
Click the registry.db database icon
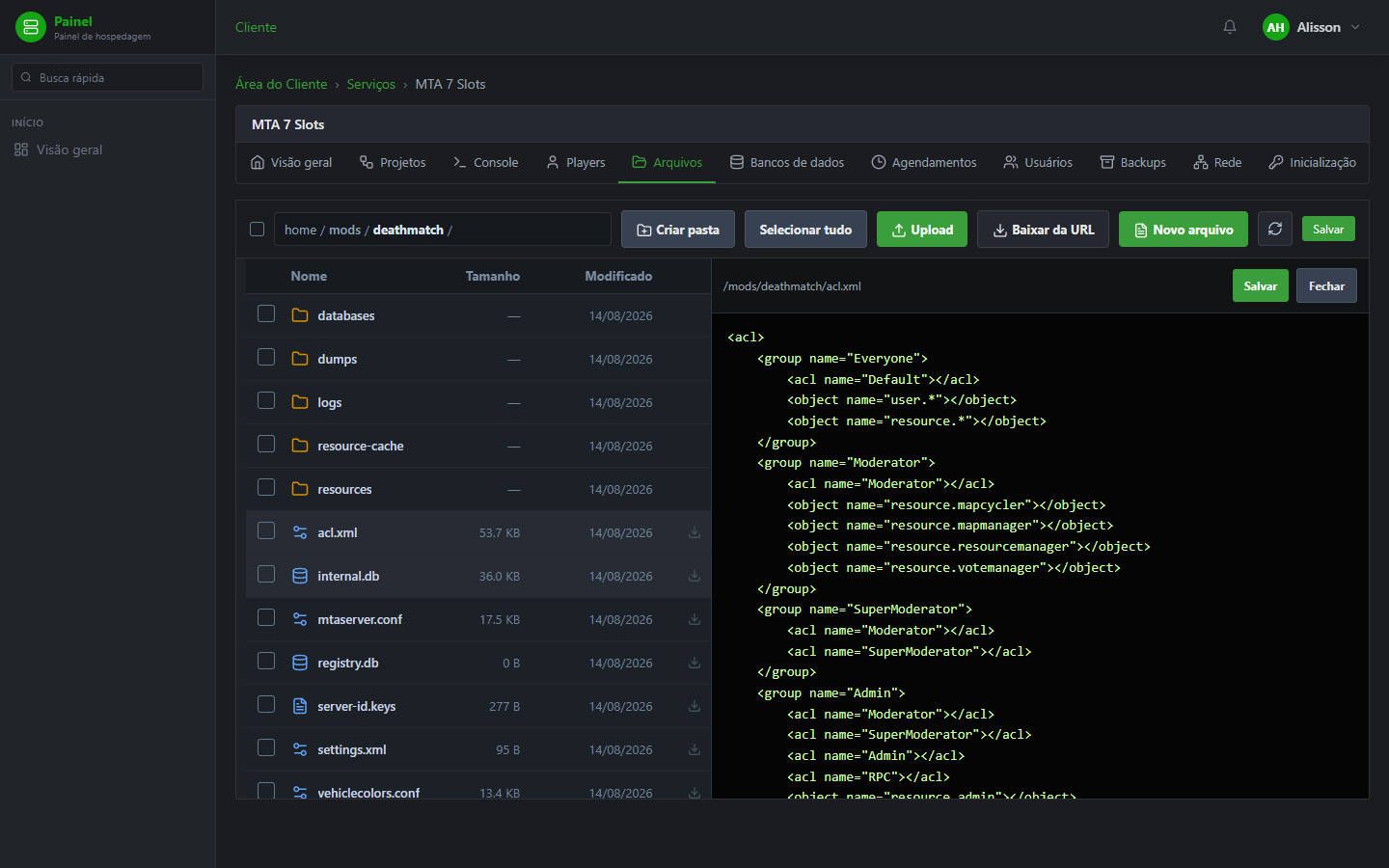tap(300, 663)
